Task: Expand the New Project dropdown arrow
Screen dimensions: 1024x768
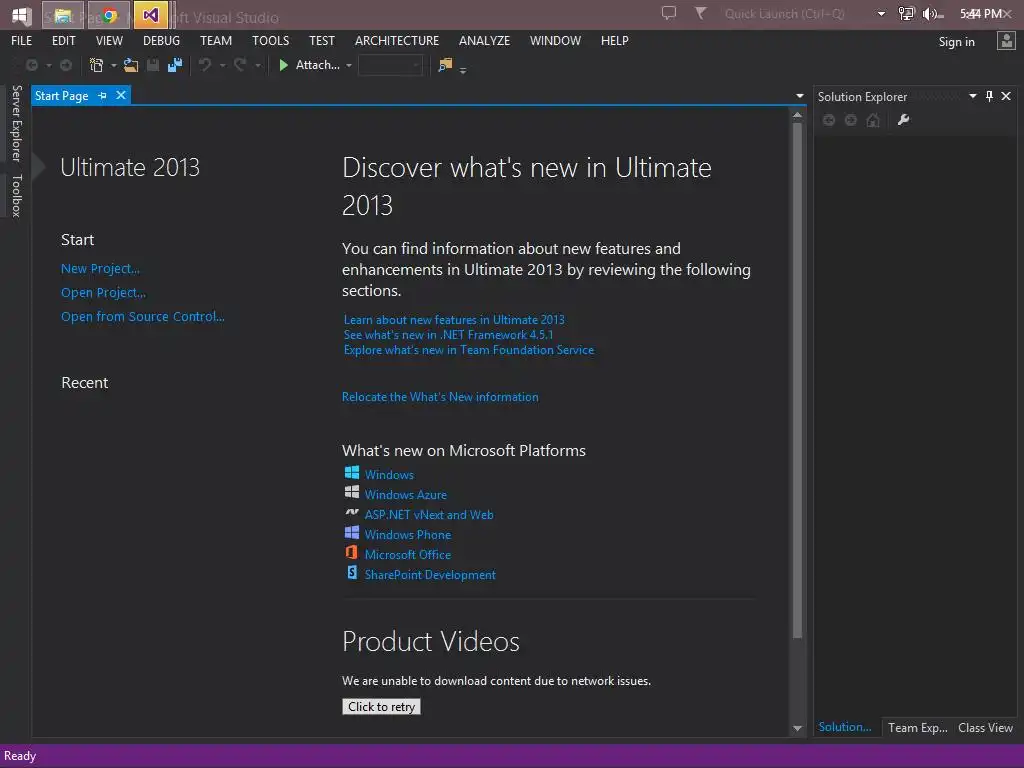Action: [114, 66]
